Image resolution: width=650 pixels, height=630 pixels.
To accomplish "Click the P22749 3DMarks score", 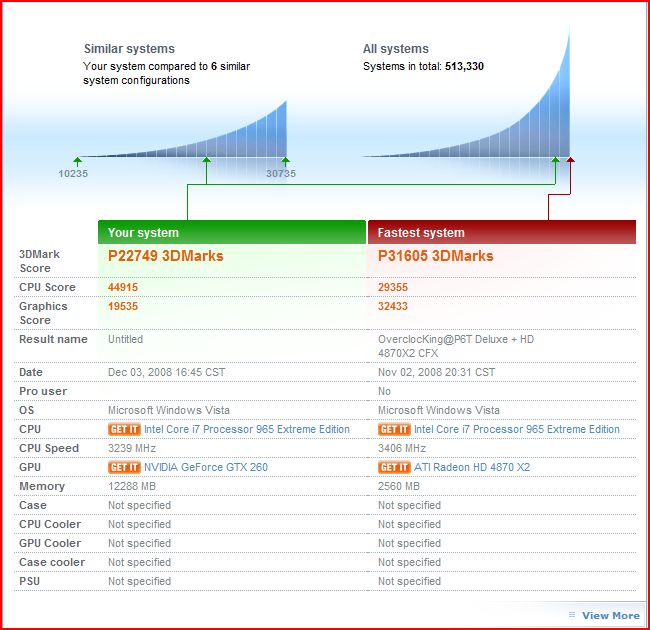I will point(166,256).
